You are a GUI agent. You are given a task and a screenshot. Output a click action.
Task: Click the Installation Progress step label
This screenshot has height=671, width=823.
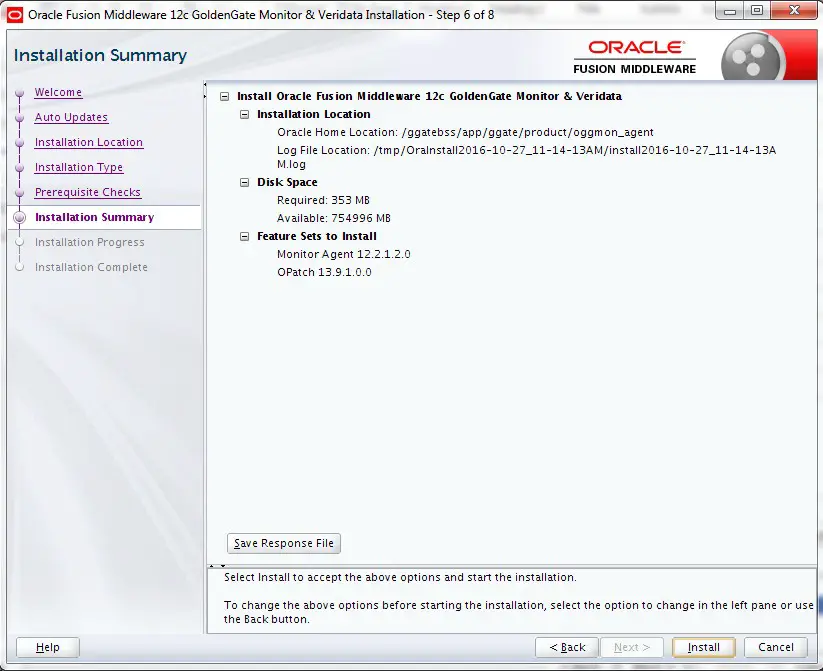(x=90, y=242)
